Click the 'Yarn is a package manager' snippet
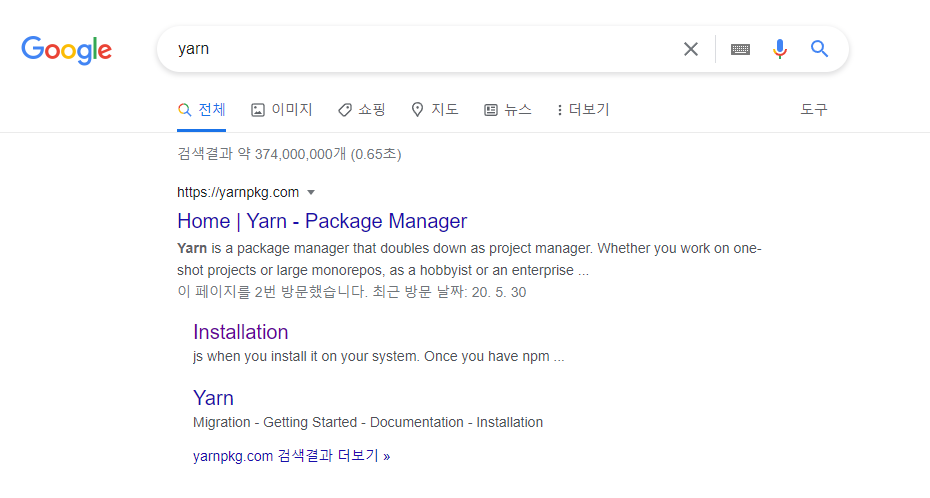 [x=469, y=259]
